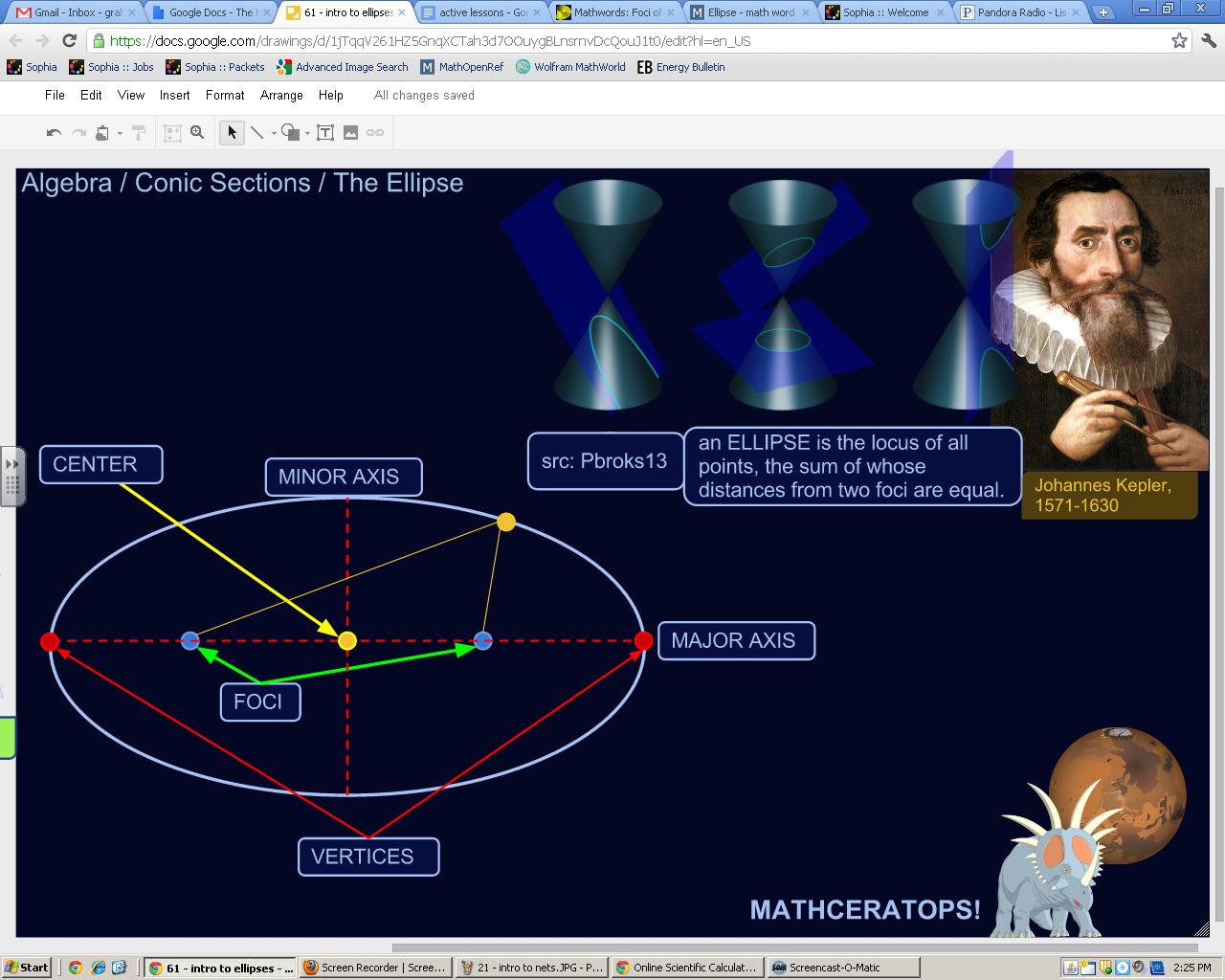Screen dimensions: 1225x980
Task: Open the View menu
Action: (131, 95)
